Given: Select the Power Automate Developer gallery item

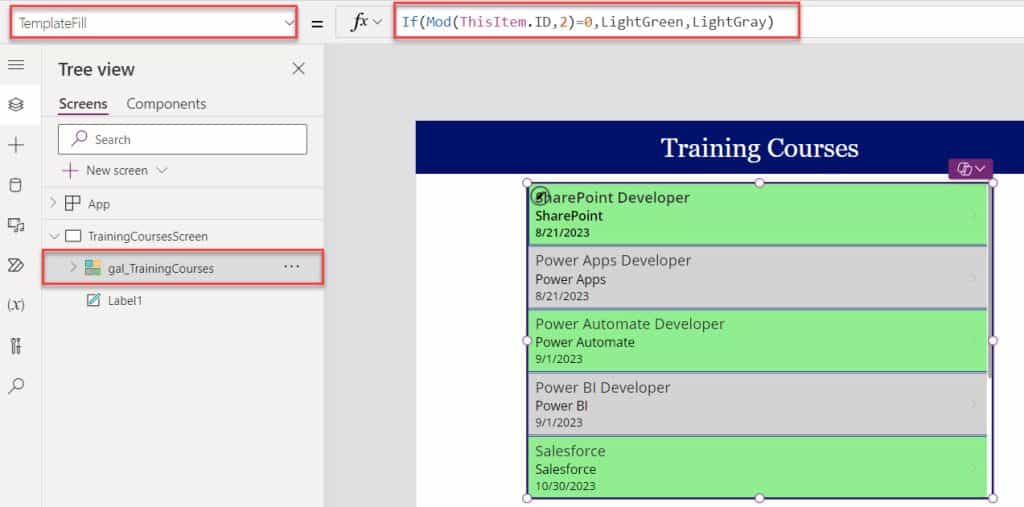Looking at the screenshot, I should 758,341.
